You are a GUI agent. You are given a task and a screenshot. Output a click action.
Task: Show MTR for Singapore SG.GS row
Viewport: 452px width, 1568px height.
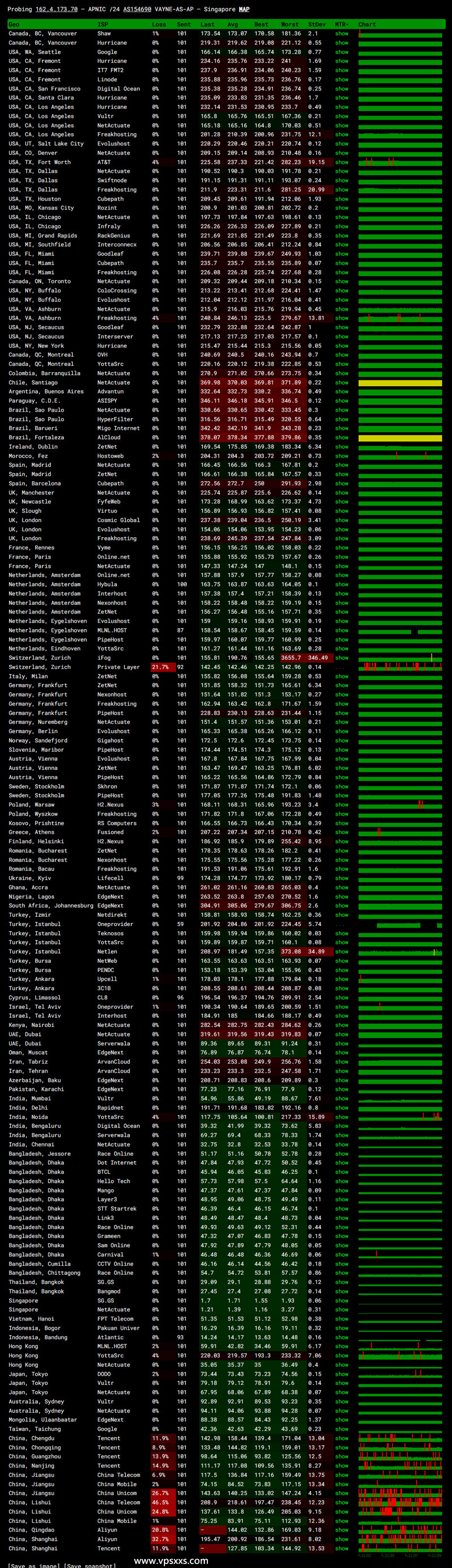(x=342, y=1301)
